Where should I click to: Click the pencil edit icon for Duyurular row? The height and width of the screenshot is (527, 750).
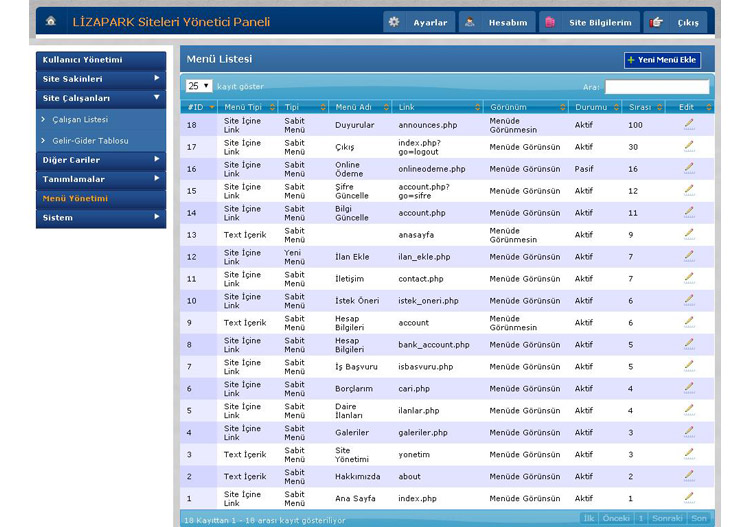(688, 123)
